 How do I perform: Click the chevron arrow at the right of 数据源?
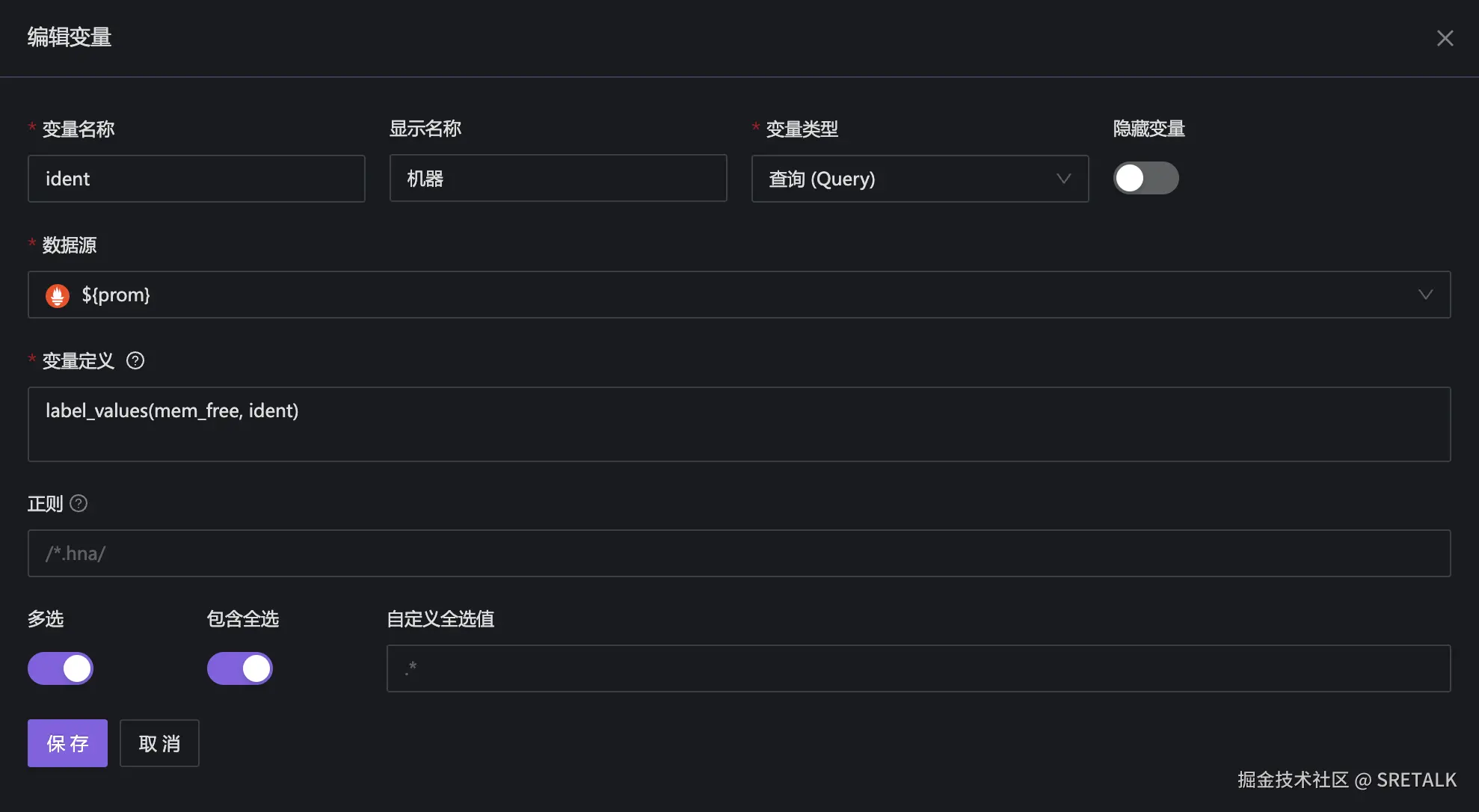coord(1425,295)
